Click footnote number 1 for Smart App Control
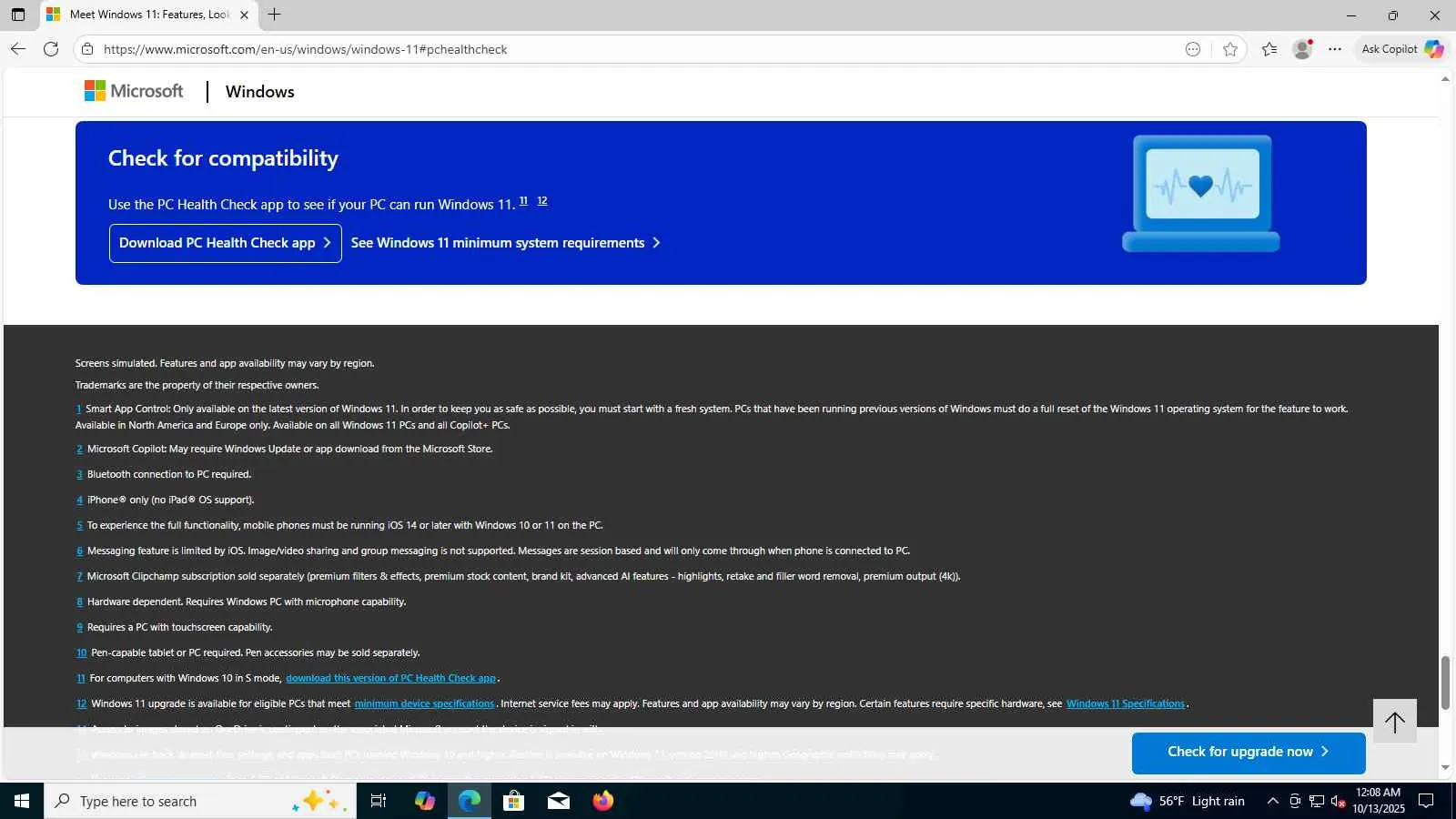 pos(78,409)
